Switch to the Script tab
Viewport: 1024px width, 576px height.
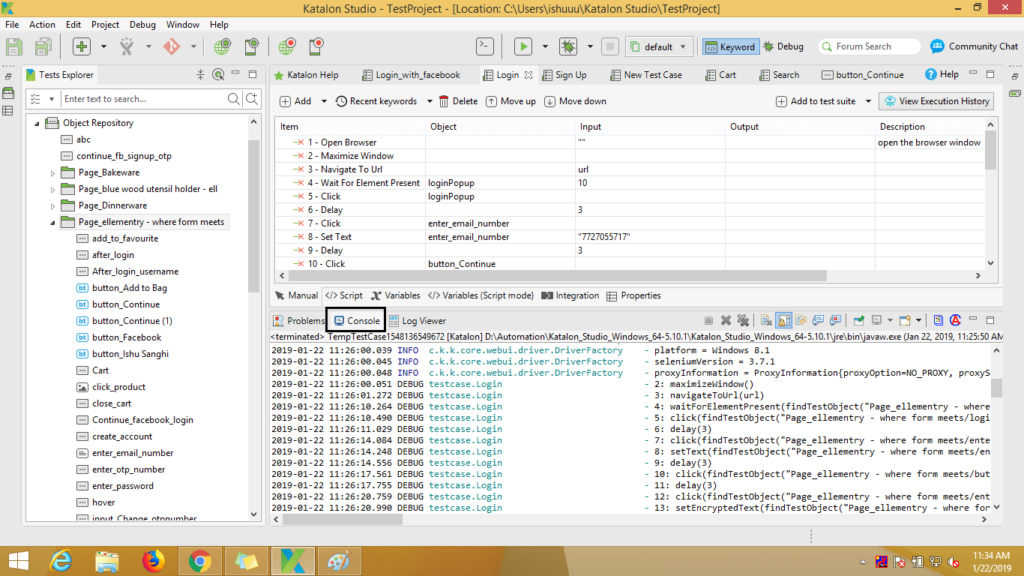[x=344, y=296]
